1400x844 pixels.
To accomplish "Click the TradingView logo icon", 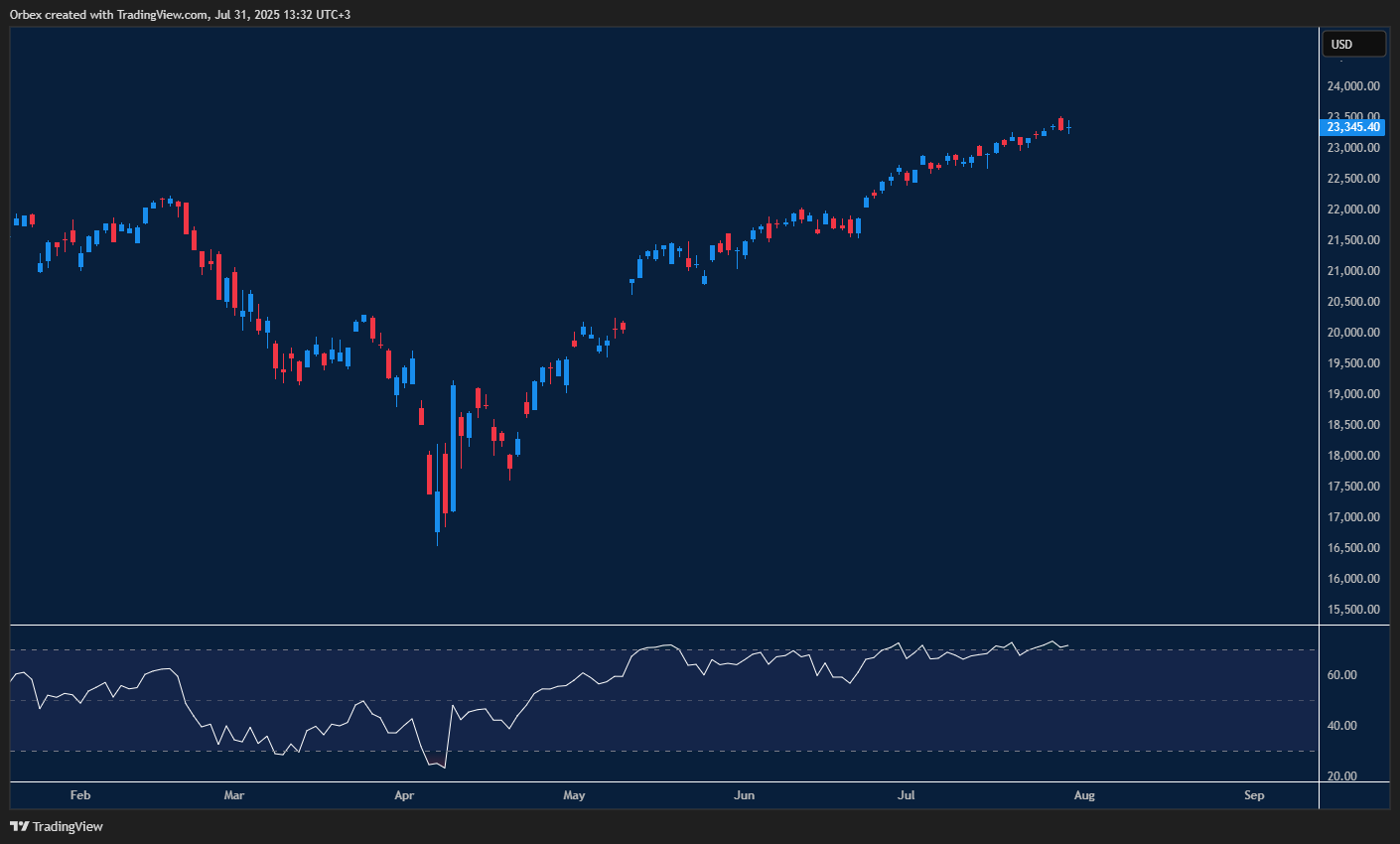I will 19,826.
